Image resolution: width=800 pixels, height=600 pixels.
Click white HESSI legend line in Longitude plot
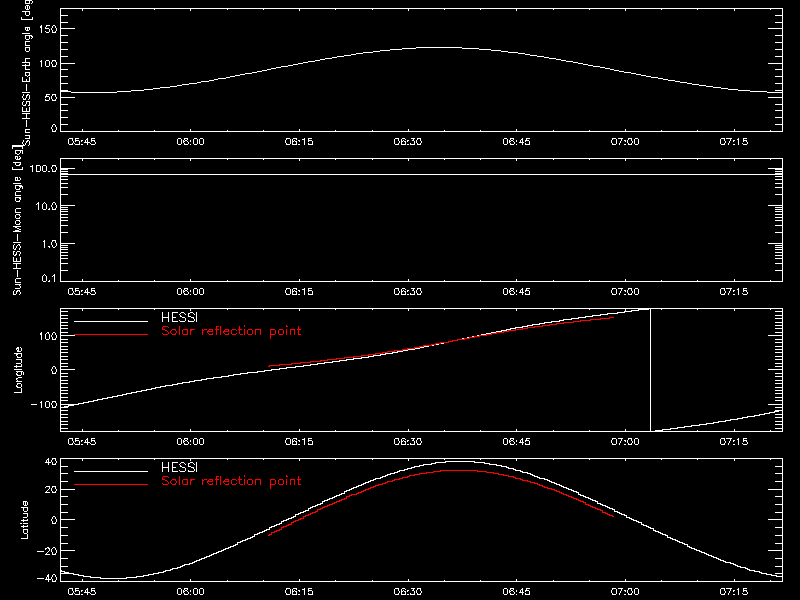coord(111,321)
